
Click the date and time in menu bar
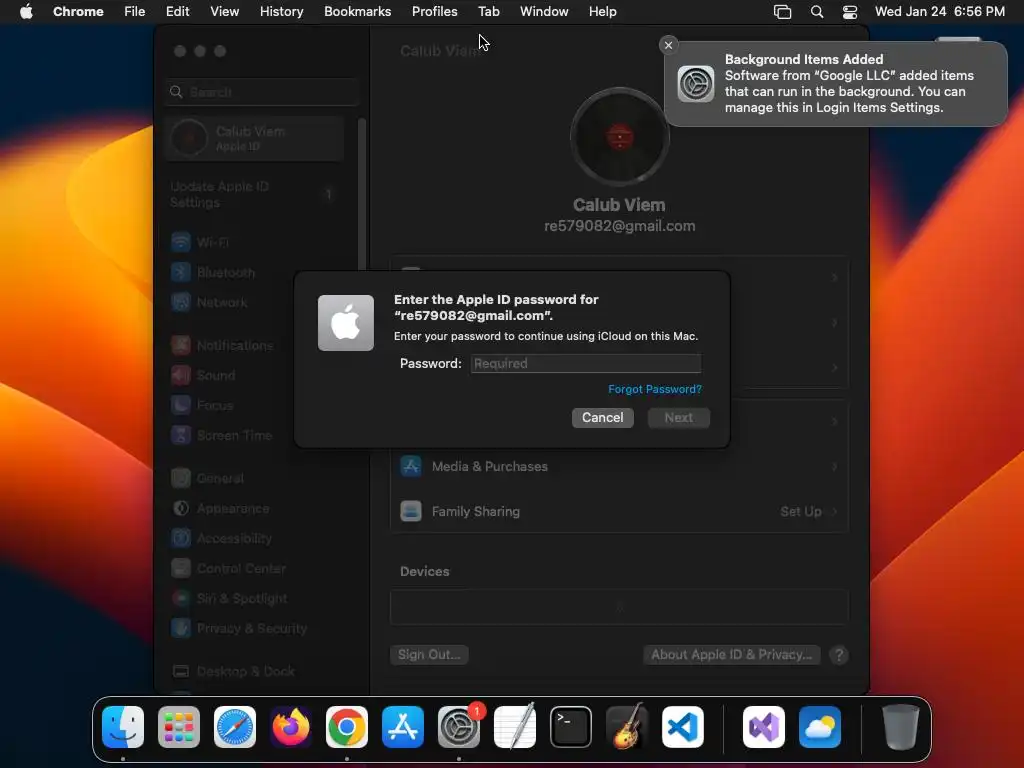[940, 11]
